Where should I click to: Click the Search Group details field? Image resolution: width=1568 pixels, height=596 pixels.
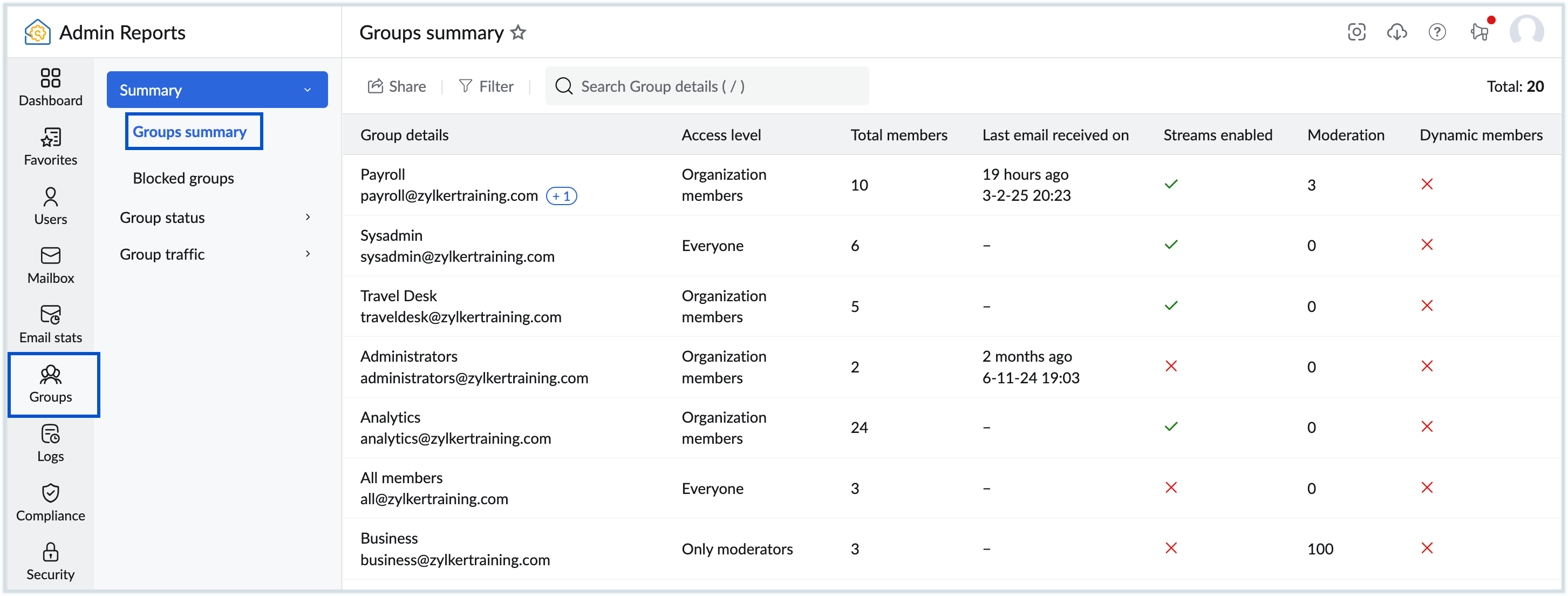706,86
